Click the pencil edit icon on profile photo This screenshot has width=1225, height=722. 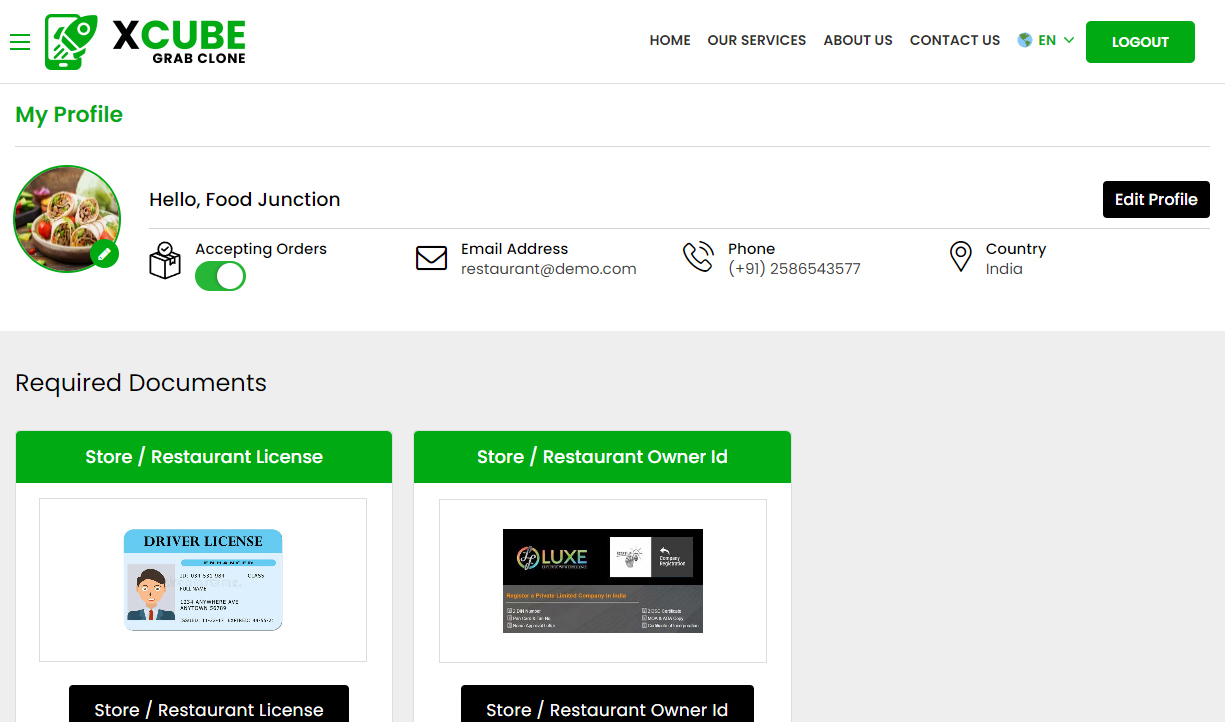(104, 254)
